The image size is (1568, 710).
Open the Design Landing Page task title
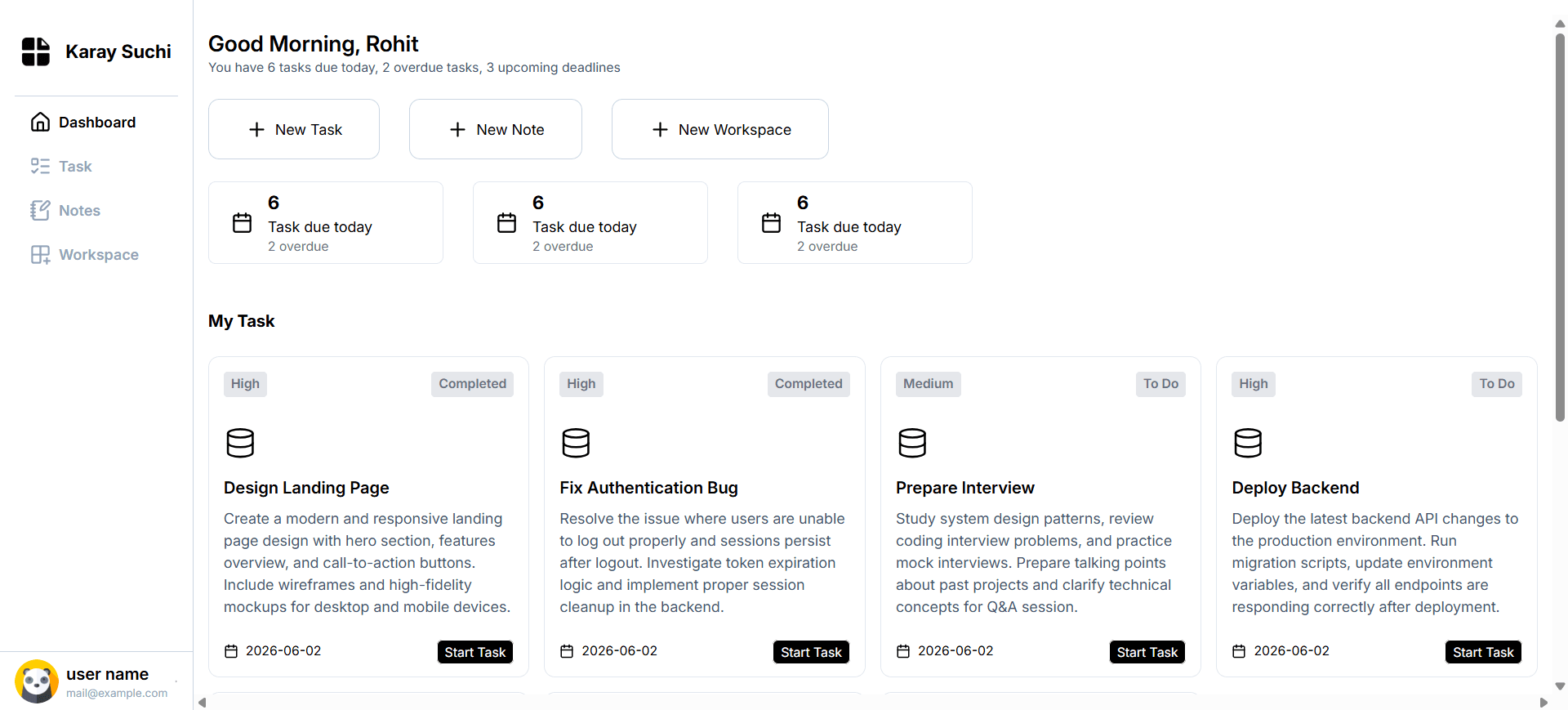pyautogui.click(x=306, y=488)
